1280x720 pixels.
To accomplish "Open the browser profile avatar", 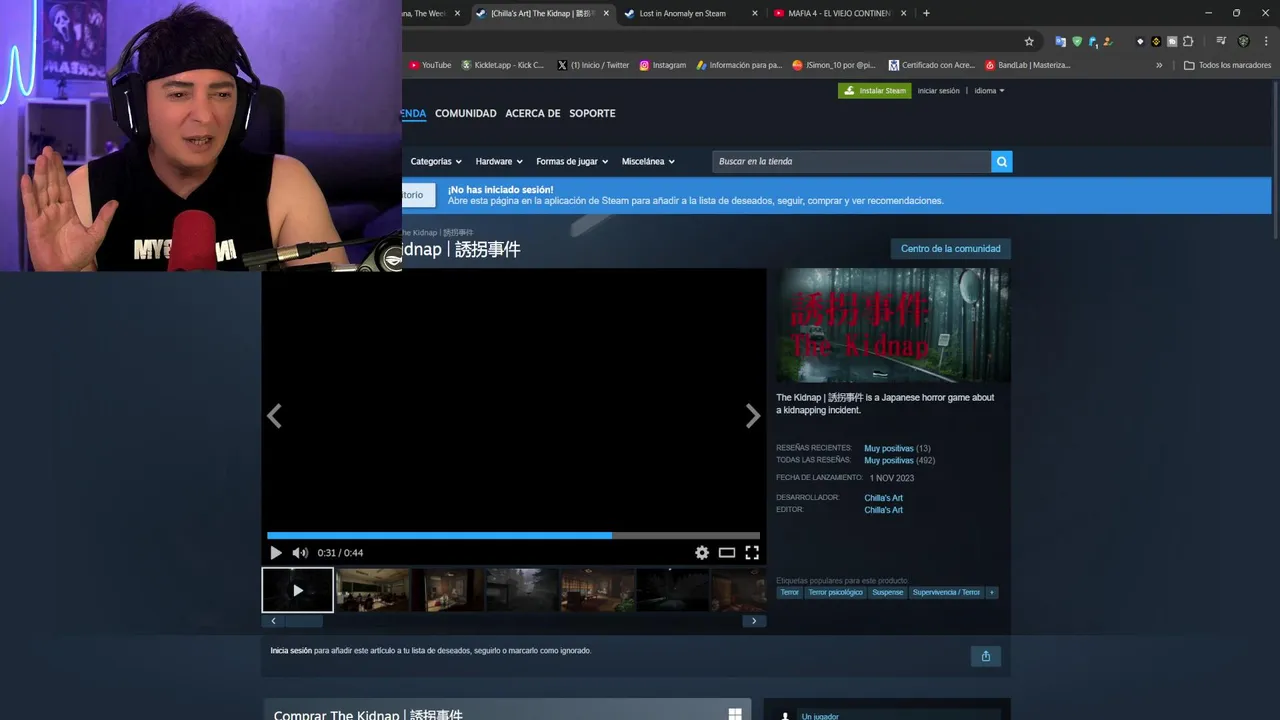I will (1244, 42).
